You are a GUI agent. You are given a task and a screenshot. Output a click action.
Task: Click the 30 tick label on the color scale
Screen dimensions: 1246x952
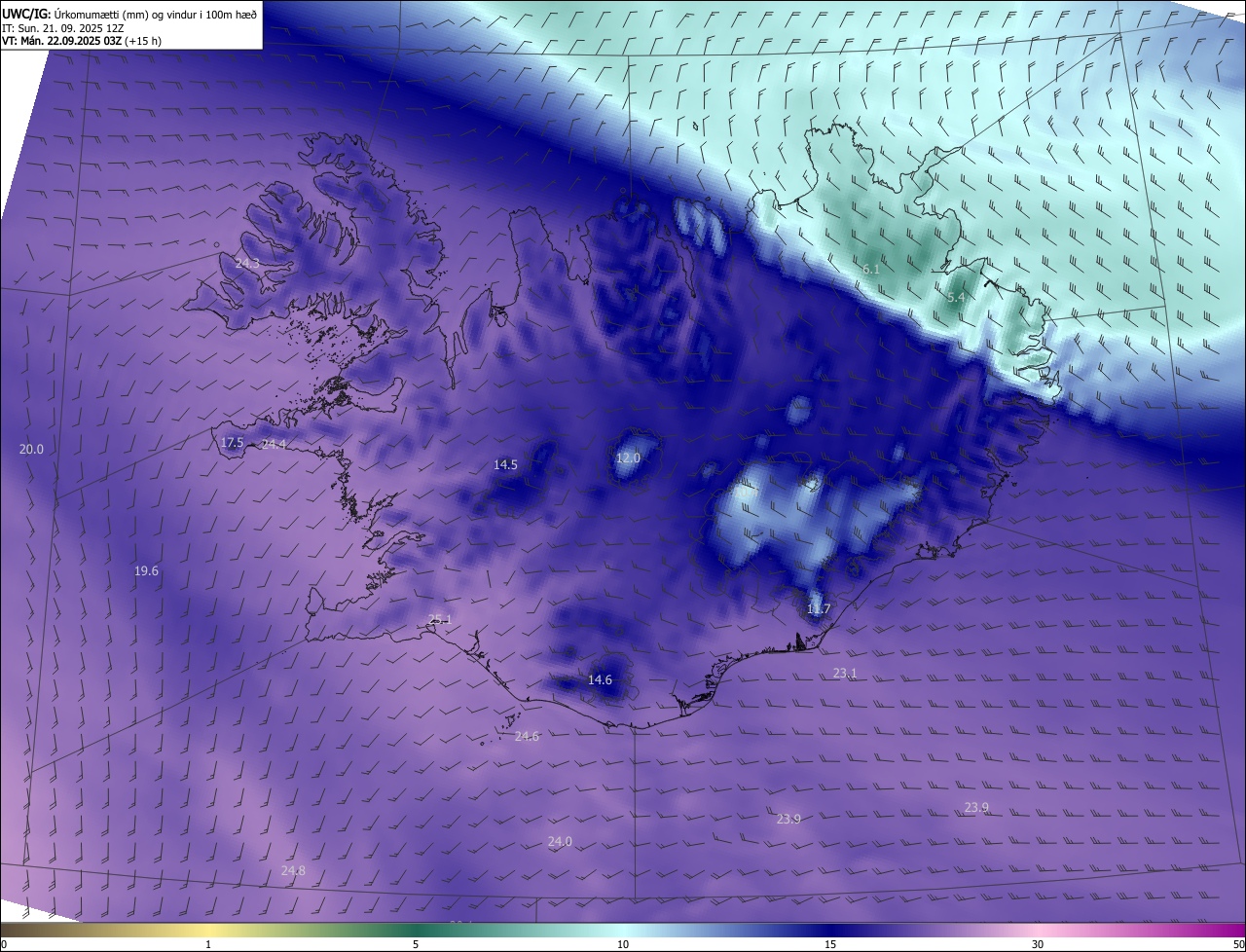[x=1038, y=944]
